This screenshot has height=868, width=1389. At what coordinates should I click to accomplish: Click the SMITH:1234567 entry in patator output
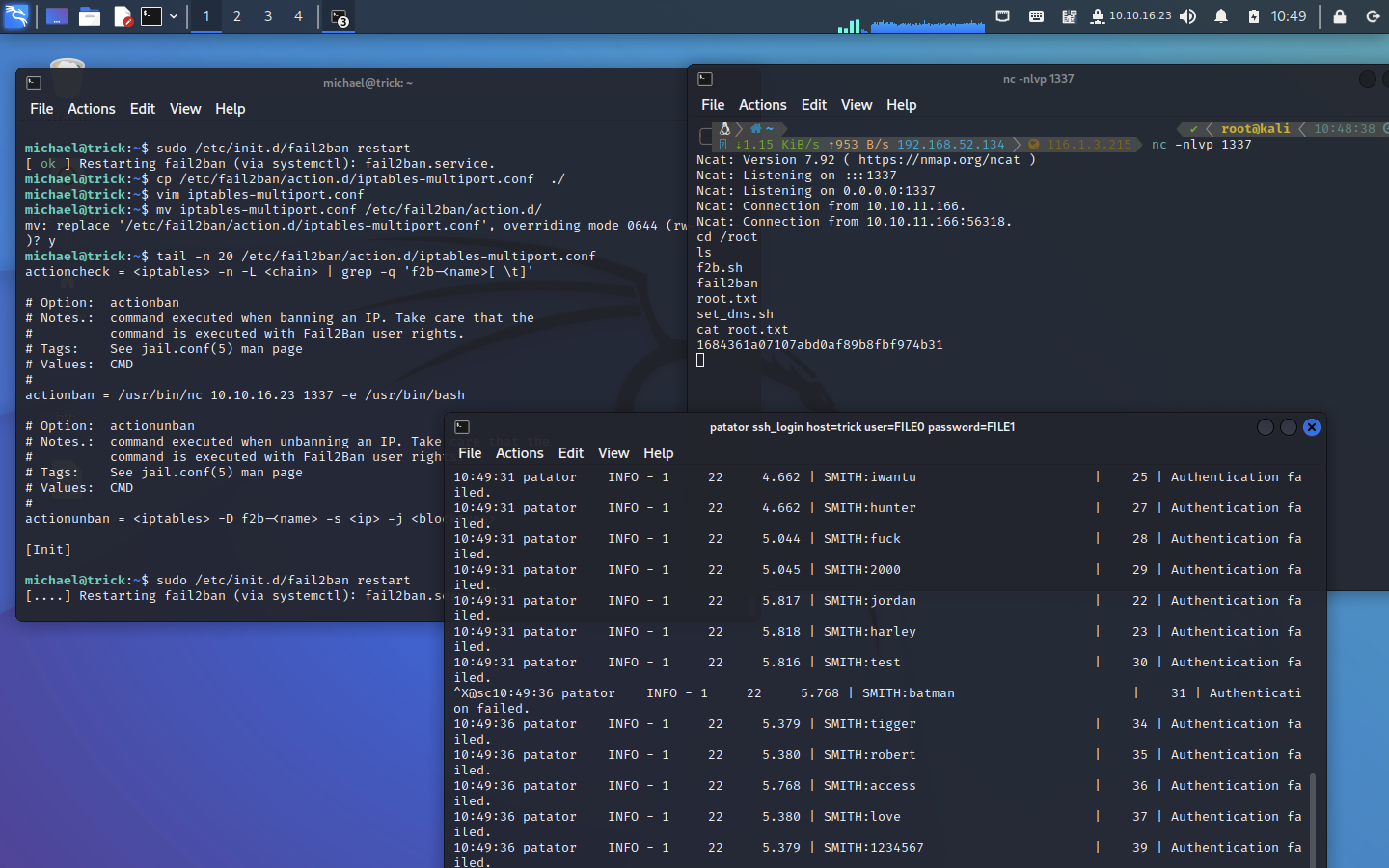(x=873, y=847)
